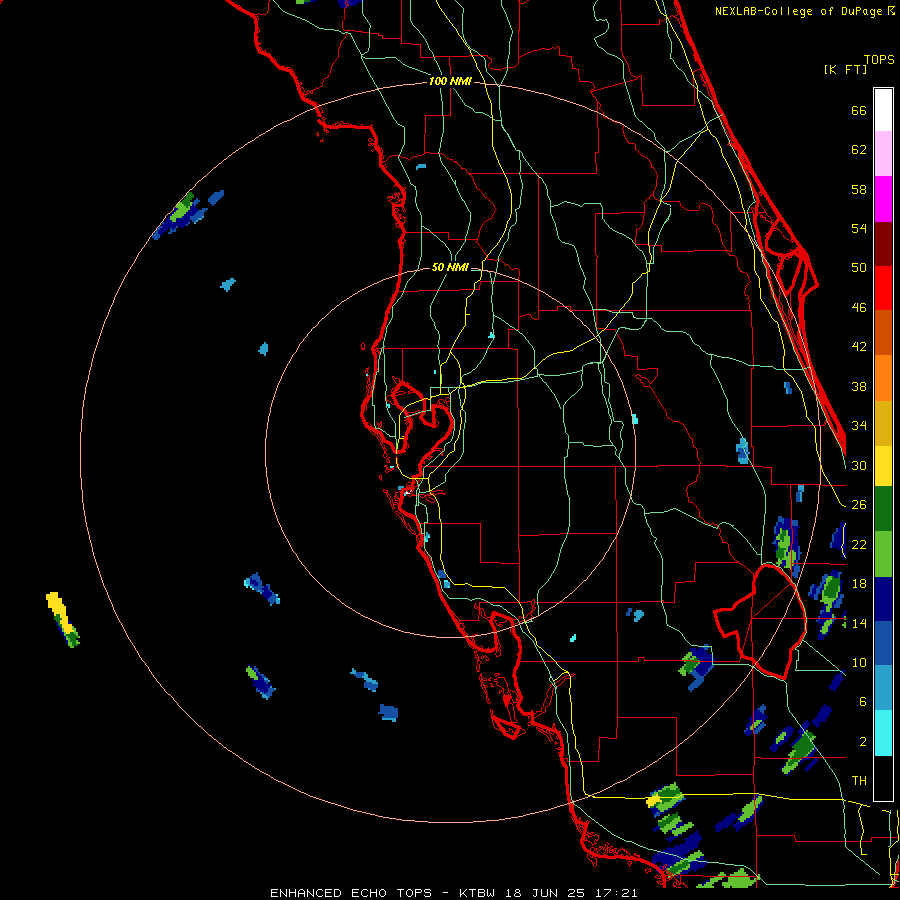The image size is (900, 900).
Task: Click the 100 NMI range ring label
Action: tap(450, 82)
